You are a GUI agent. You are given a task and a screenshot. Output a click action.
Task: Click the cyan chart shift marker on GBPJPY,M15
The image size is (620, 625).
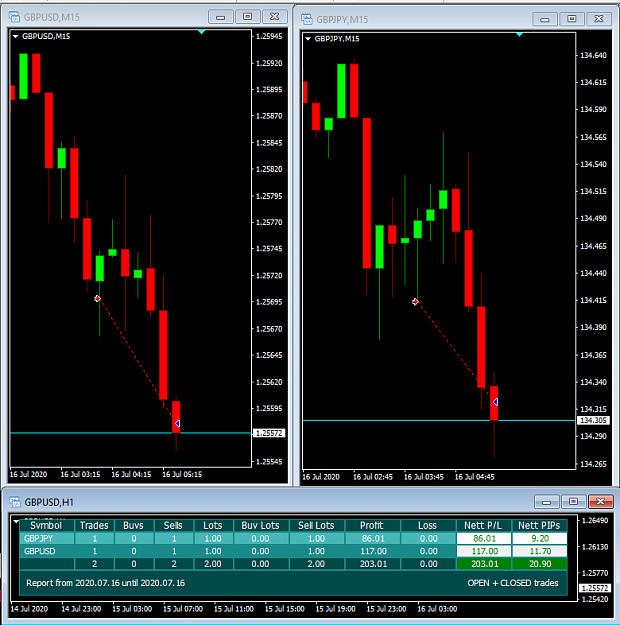point(519,35)
